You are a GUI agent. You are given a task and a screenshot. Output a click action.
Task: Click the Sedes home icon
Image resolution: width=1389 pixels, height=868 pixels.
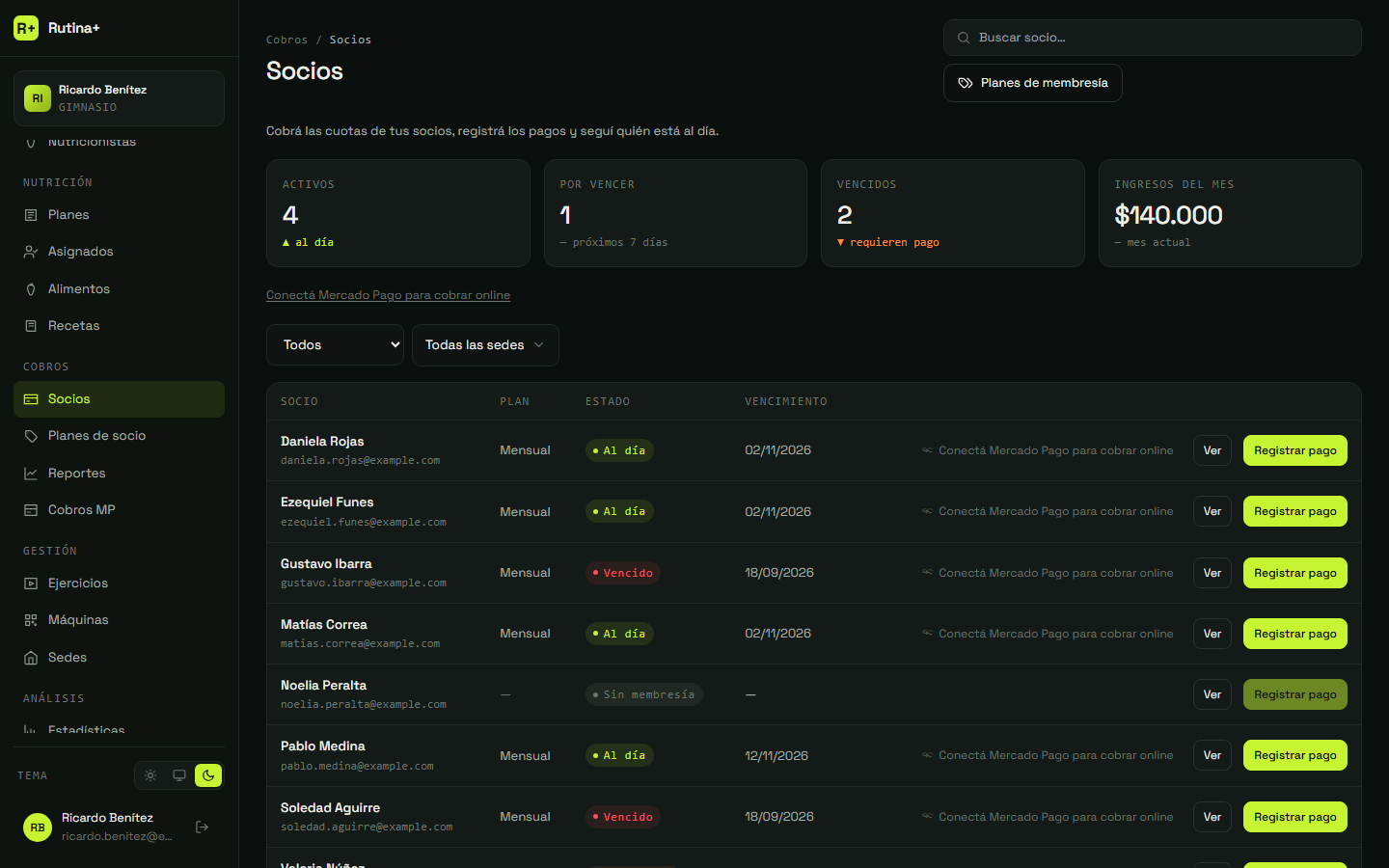point(31,658)
